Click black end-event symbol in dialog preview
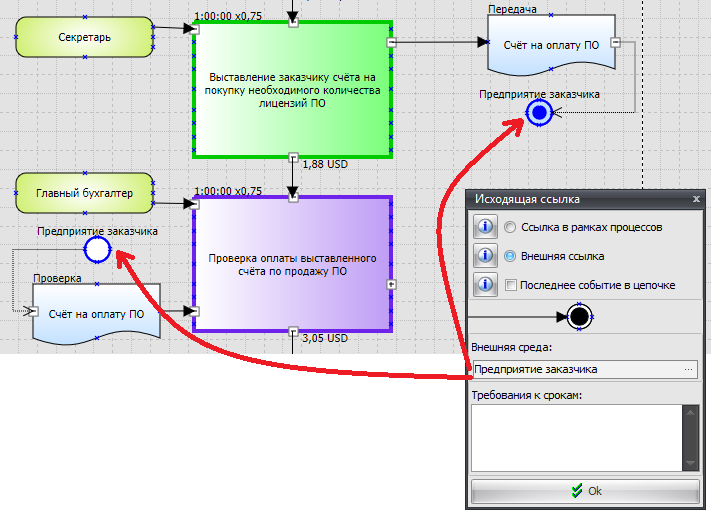 pos(578,318)
